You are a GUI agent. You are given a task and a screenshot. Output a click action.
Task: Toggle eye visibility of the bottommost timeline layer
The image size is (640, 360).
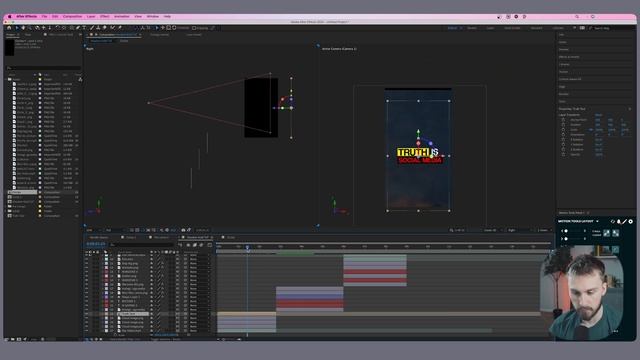point(87,331)
